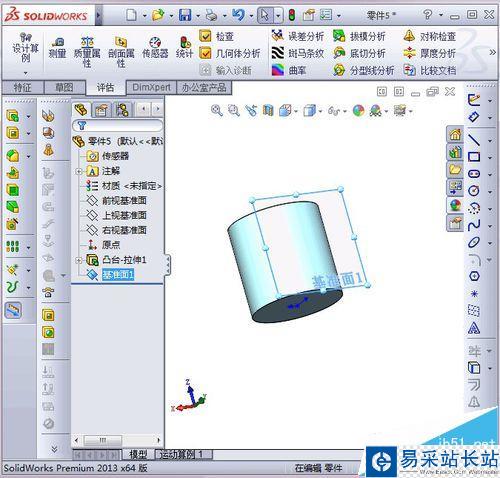Click Zoom to Area icon
500x478 pixels.
(x=234, y=110)
